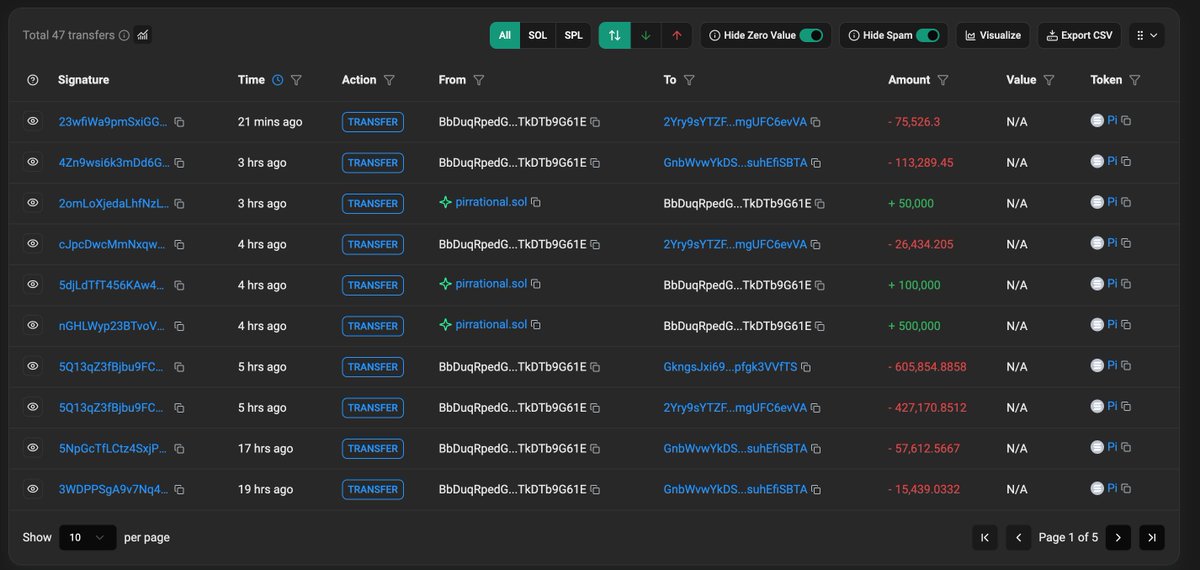Screen dimensions: 1200x570
Task: Open recipient 2Yry9sYTZF in the 26,434.205 row
Action: click(x=735, y=245)
